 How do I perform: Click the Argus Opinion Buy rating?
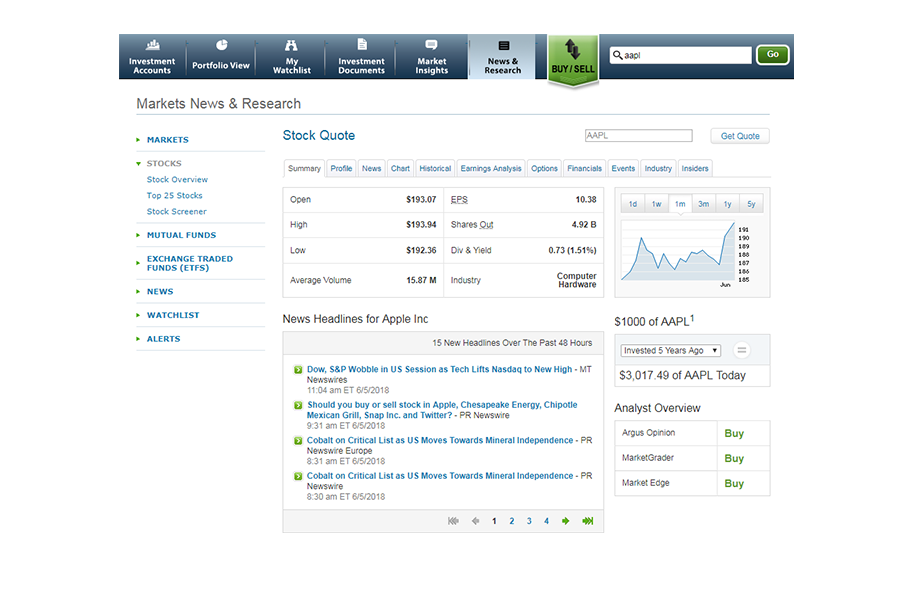(734, 433)
